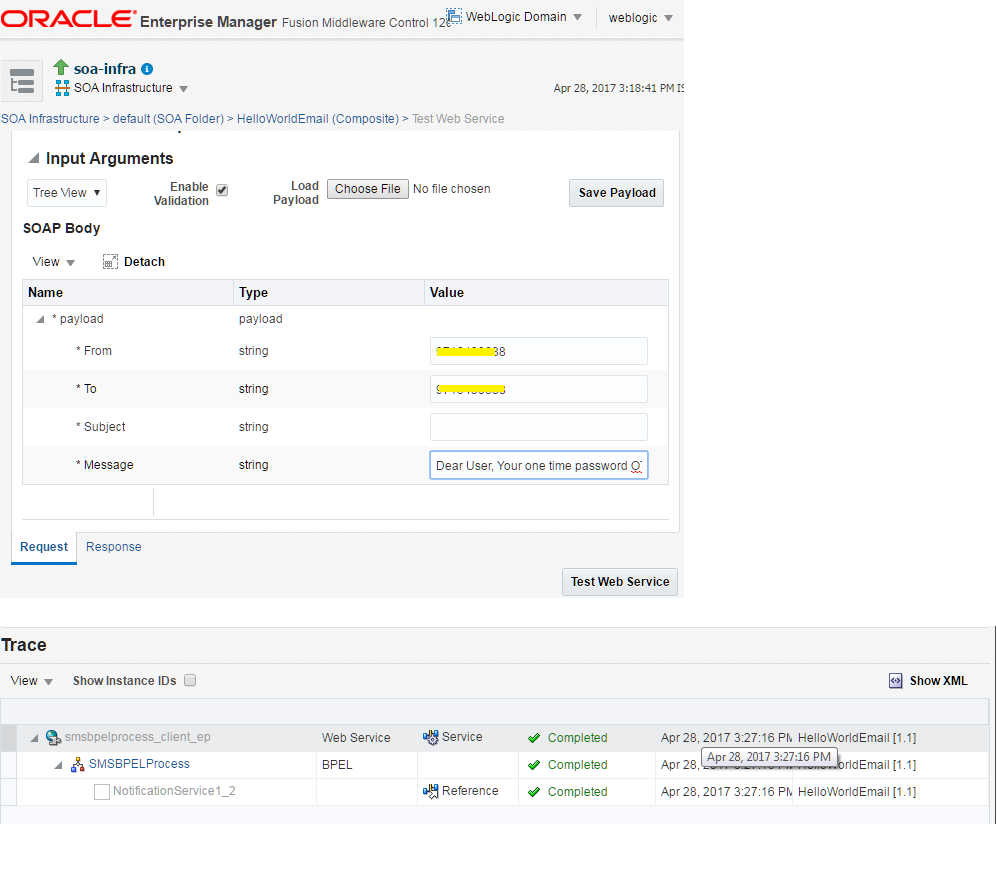Image resolution: width=997 pixels, height=882 pixels.
Task: Uncheck the Enable Validation checkbox
Action: [221, 188]
